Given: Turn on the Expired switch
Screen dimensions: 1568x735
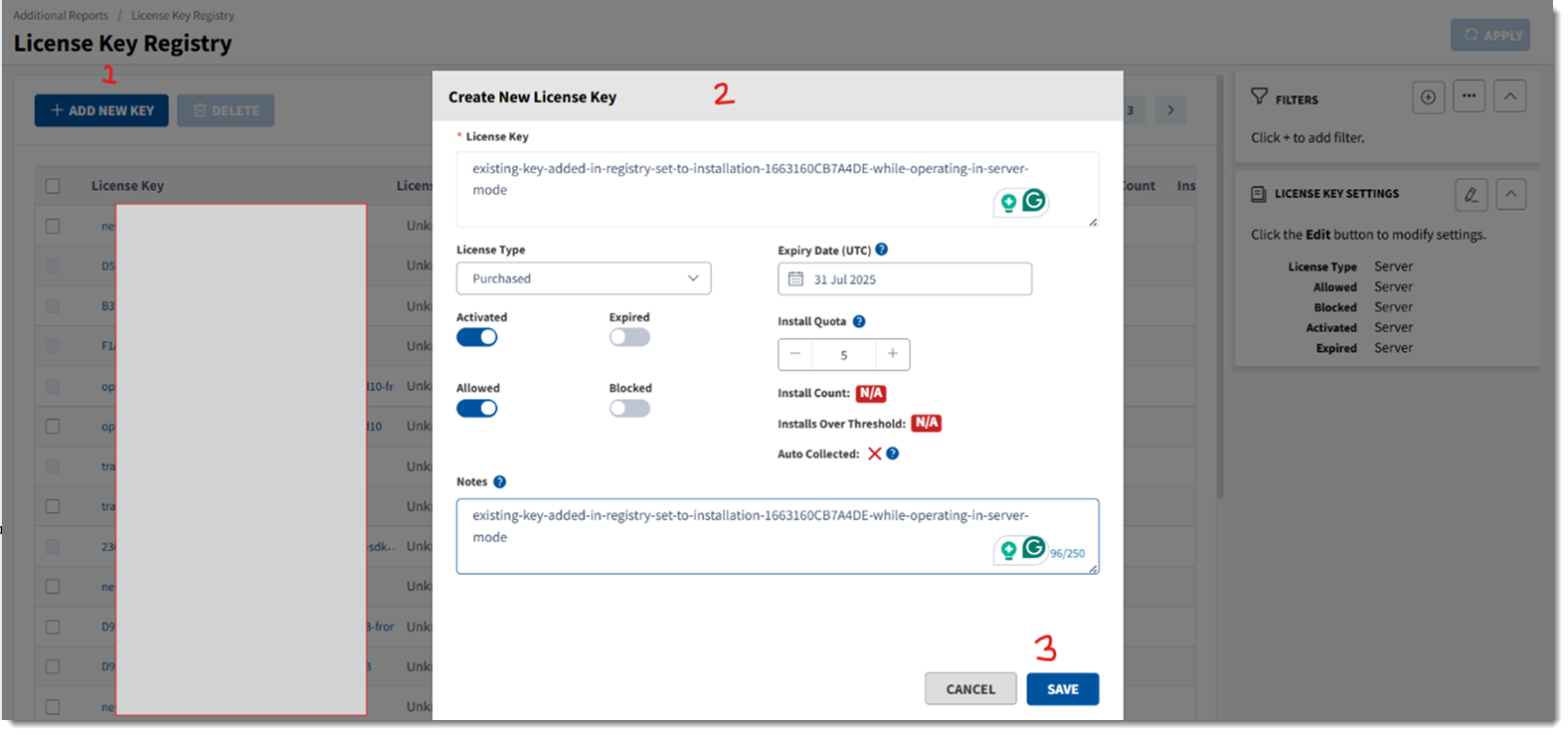Looking at the screenshot, I should 629,337.
